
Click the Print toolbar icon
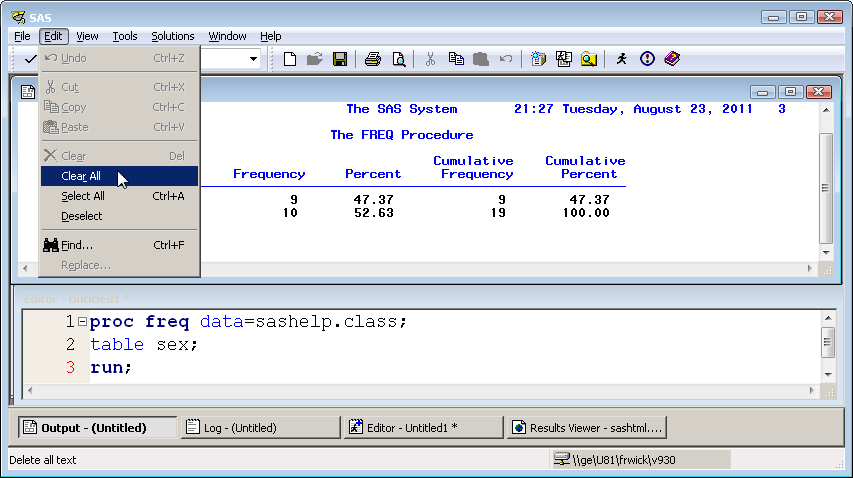[x=373, y=59]
